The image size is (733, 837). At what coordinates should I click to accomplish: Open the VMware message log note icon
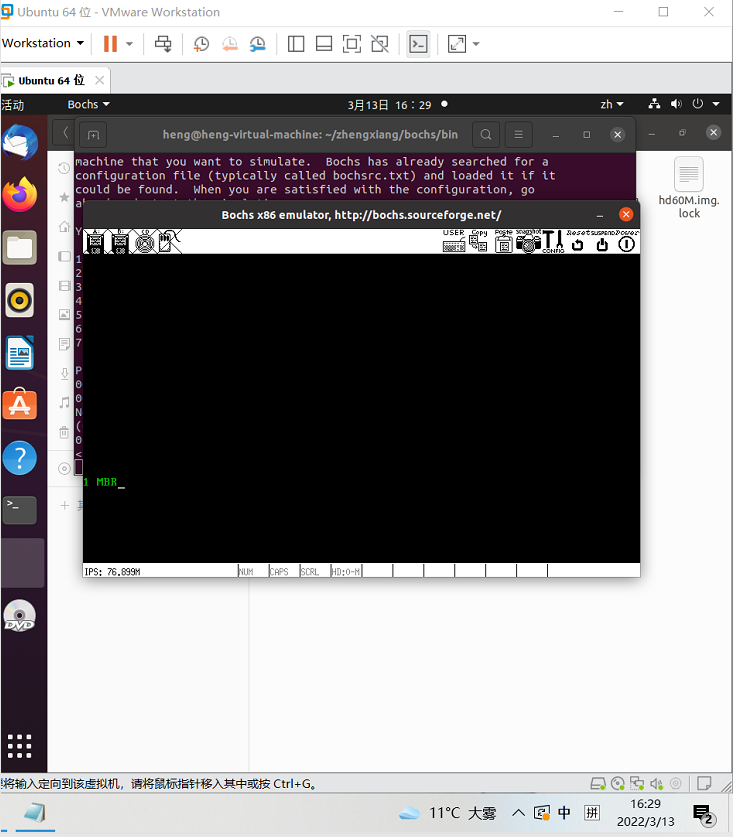click(x=705, y=783)
